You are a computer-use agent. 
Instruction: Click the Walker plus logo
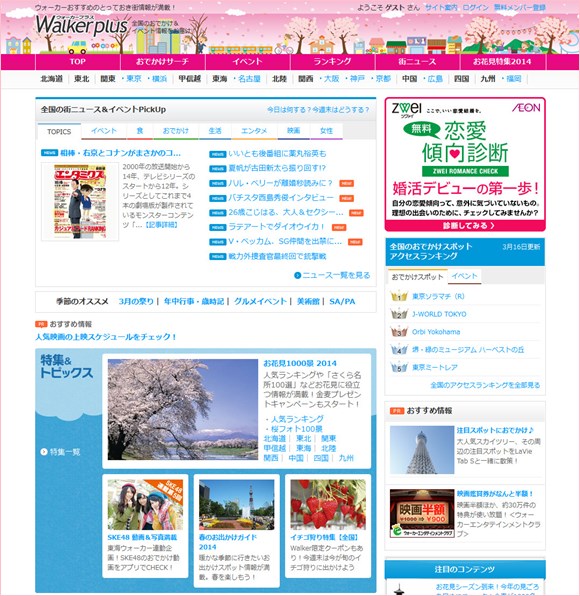tap(82, 25)
